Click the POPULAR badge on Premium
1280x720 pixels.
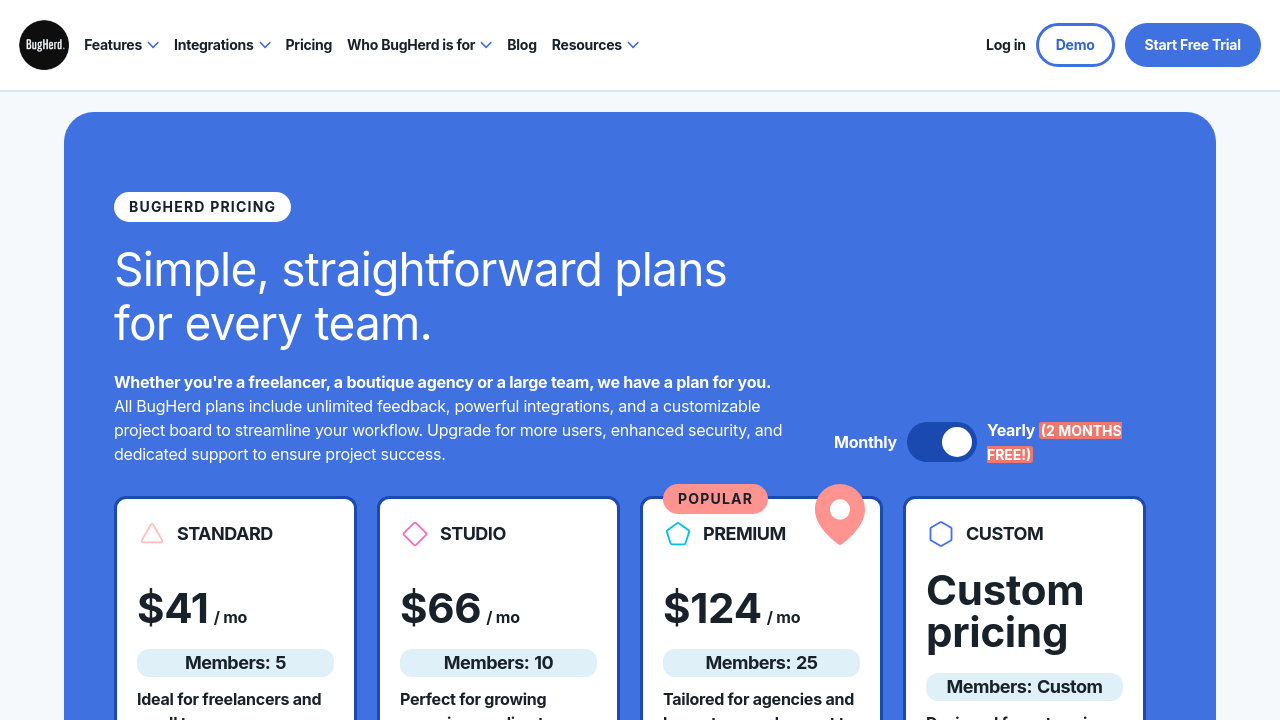click(715, 499)
